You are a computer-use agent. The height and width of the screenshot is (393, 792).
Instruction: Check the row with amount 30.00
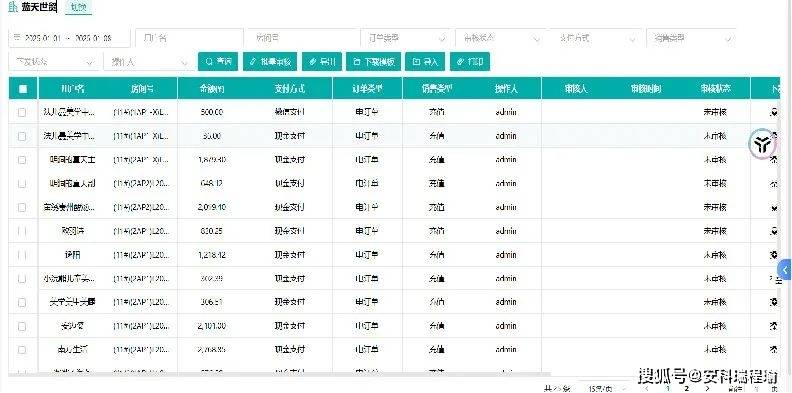(22, 136)
